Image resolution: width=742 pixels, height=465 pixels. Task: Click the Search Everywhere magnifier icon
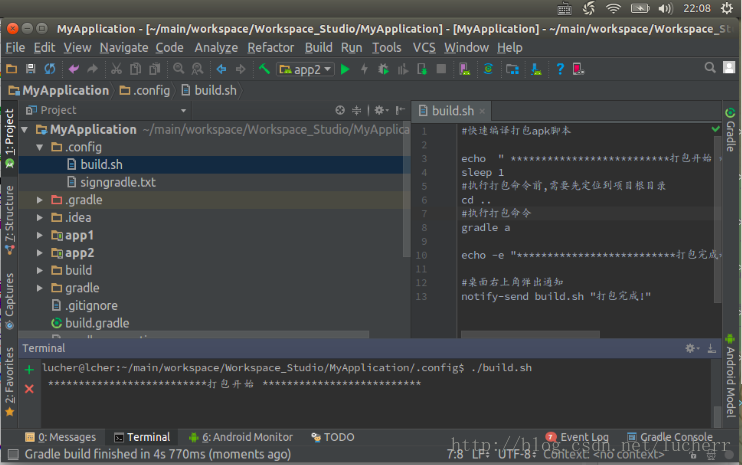(710, 68)
